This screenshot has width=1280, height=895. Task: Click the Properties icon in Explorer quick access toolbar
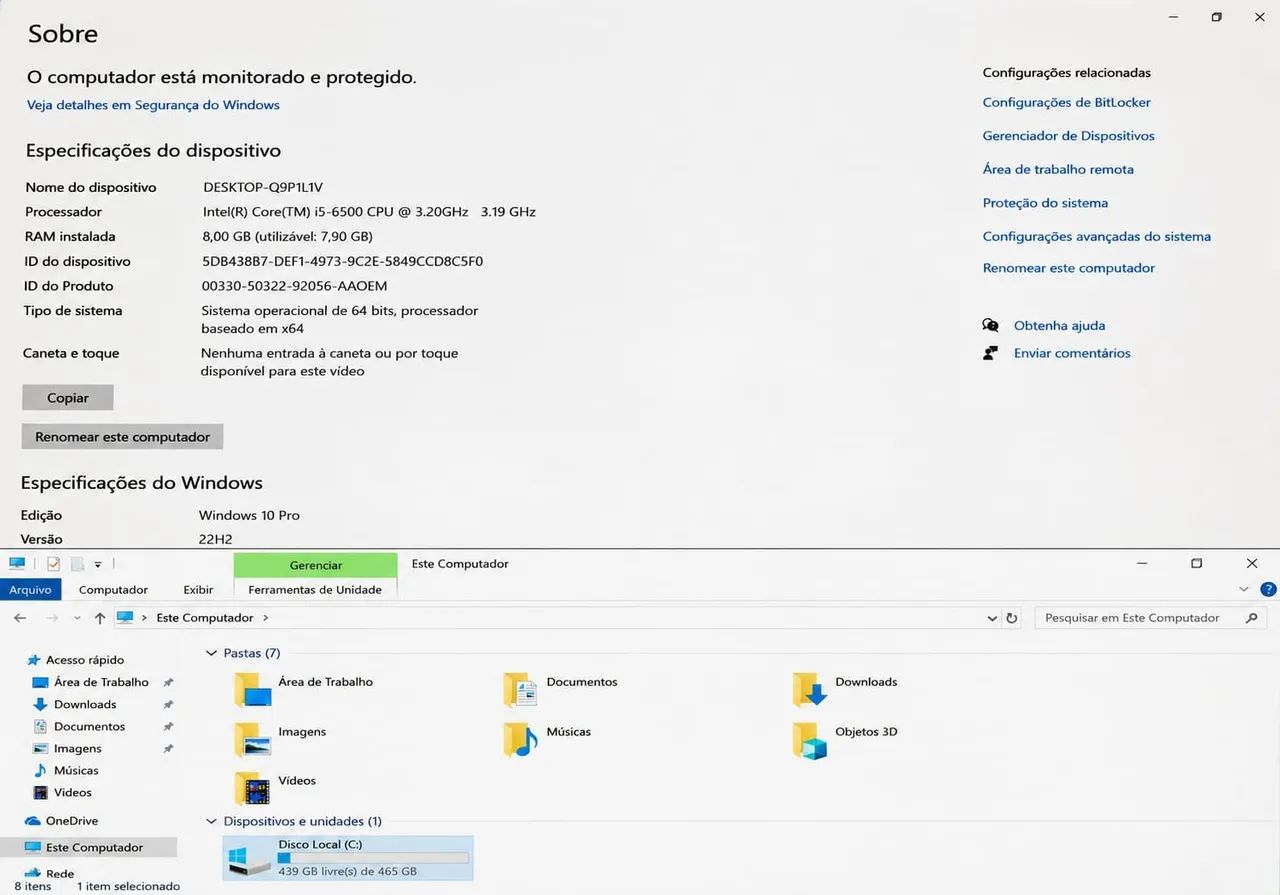coord(53,564)
